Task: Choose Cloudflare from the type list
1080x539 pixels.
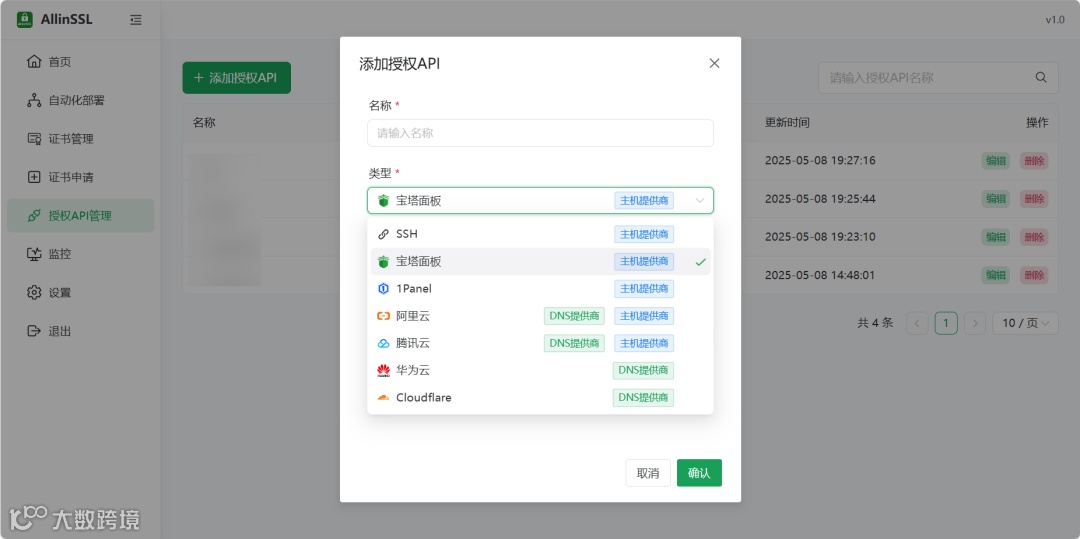Action: click(540, 397)
